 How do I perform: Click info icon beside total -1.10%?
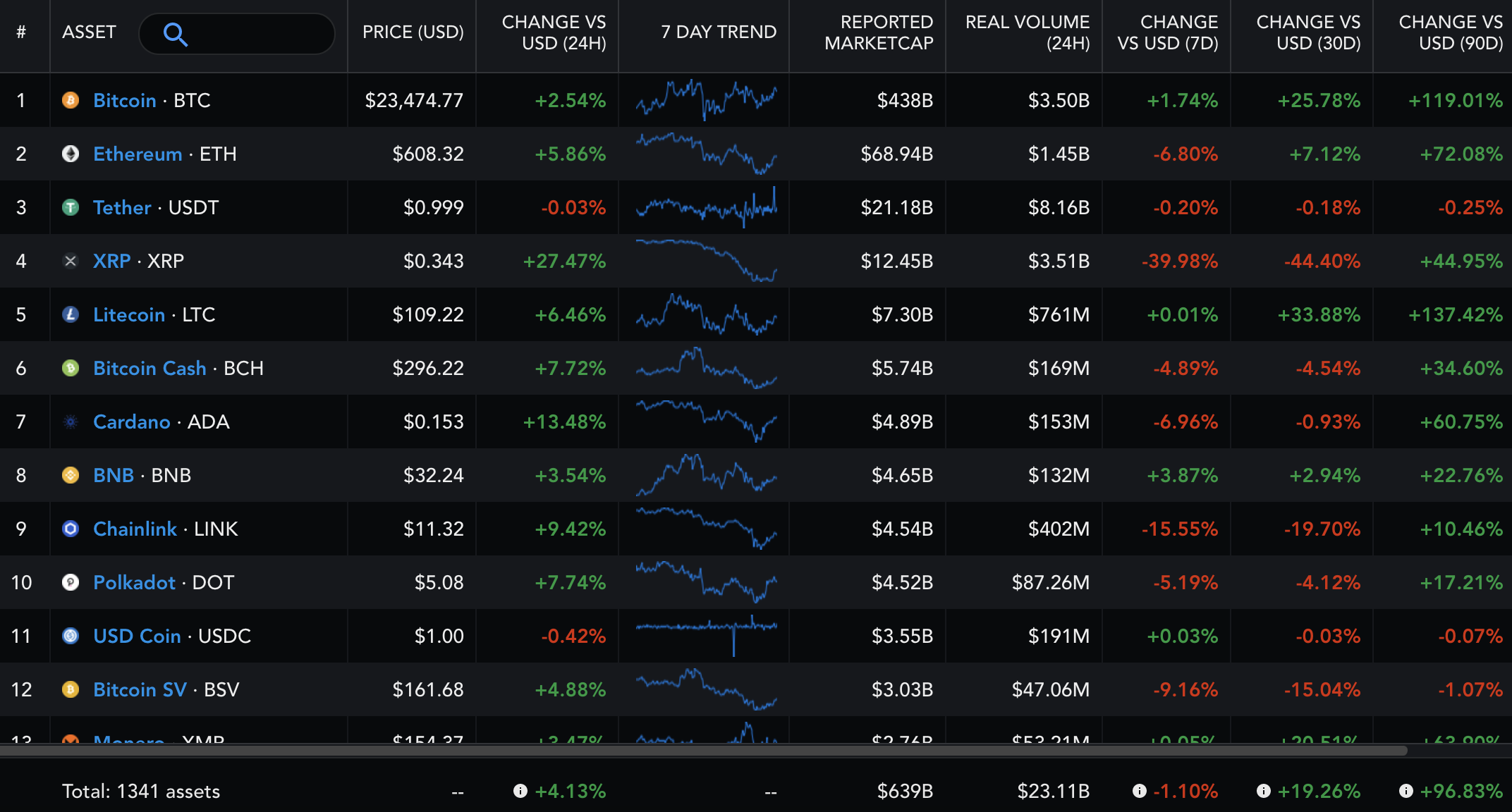coord(1139,791)
